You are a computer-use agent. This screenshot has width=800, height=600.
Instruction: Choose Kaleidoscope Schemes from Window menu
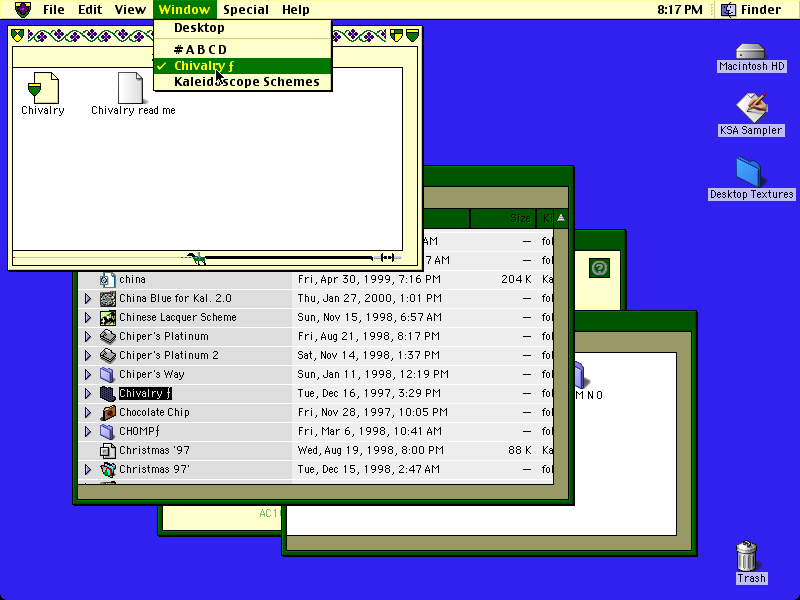pyautogui.click(x=243, y=82)
